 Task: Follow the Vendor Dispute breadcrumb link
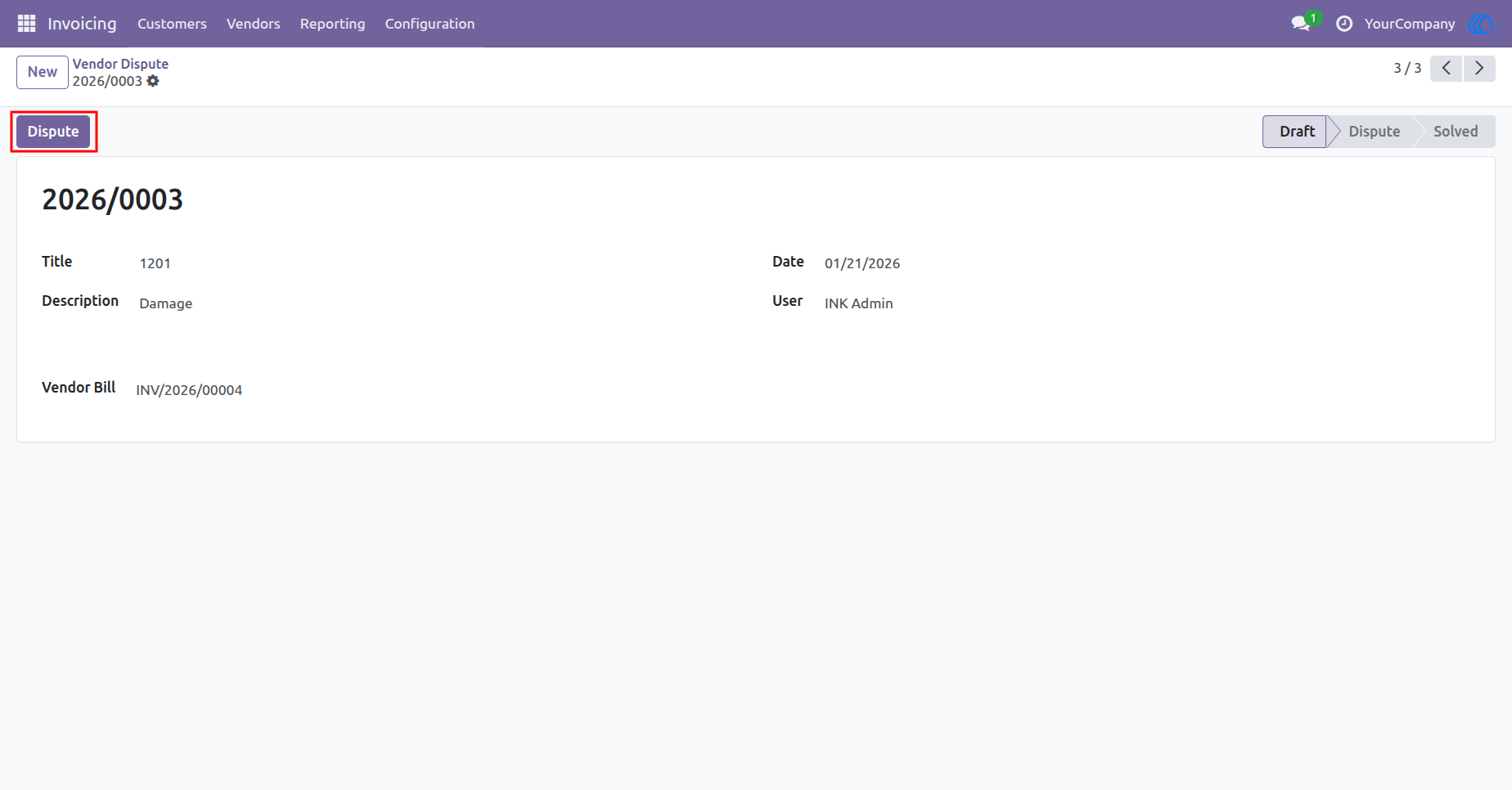point(120,64)
